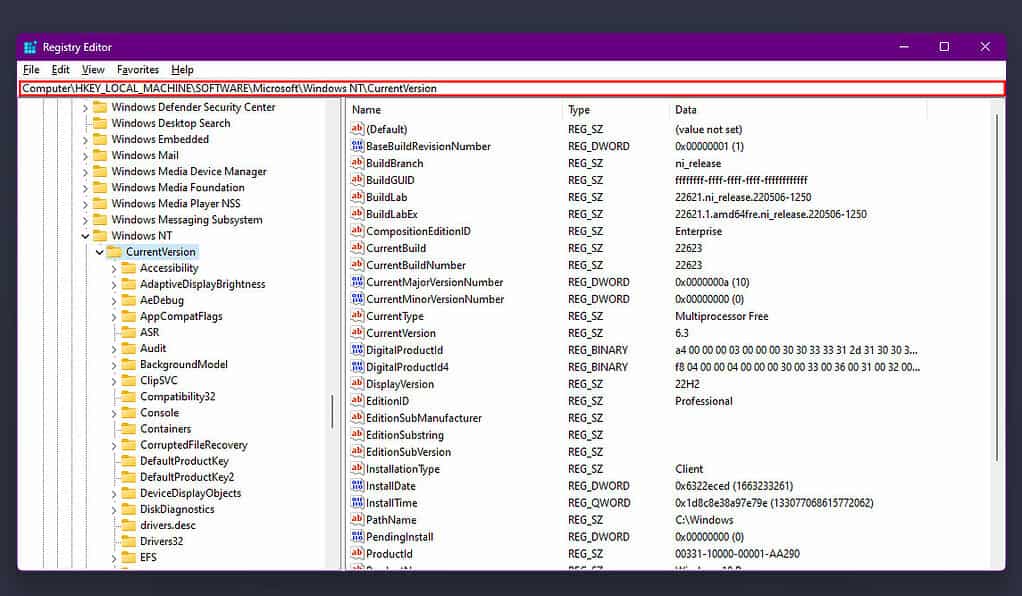The height and width of the screenshot is (596, 1022).
Task: Expand the CorruptedFileRecovery node
Action: (114, 445)
